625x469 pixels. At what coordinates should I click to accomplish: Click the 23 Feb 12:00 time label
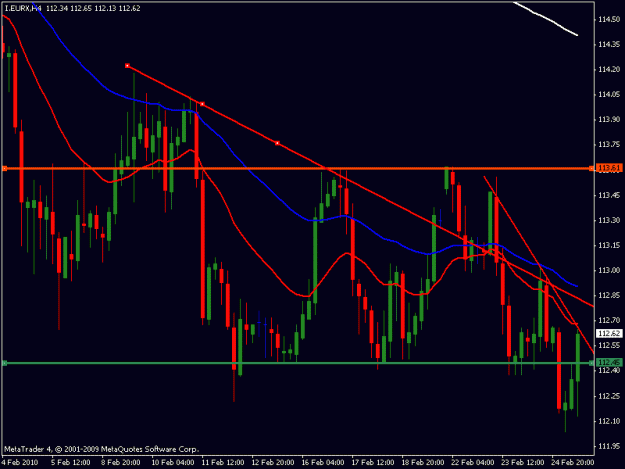tap(523, 462)
